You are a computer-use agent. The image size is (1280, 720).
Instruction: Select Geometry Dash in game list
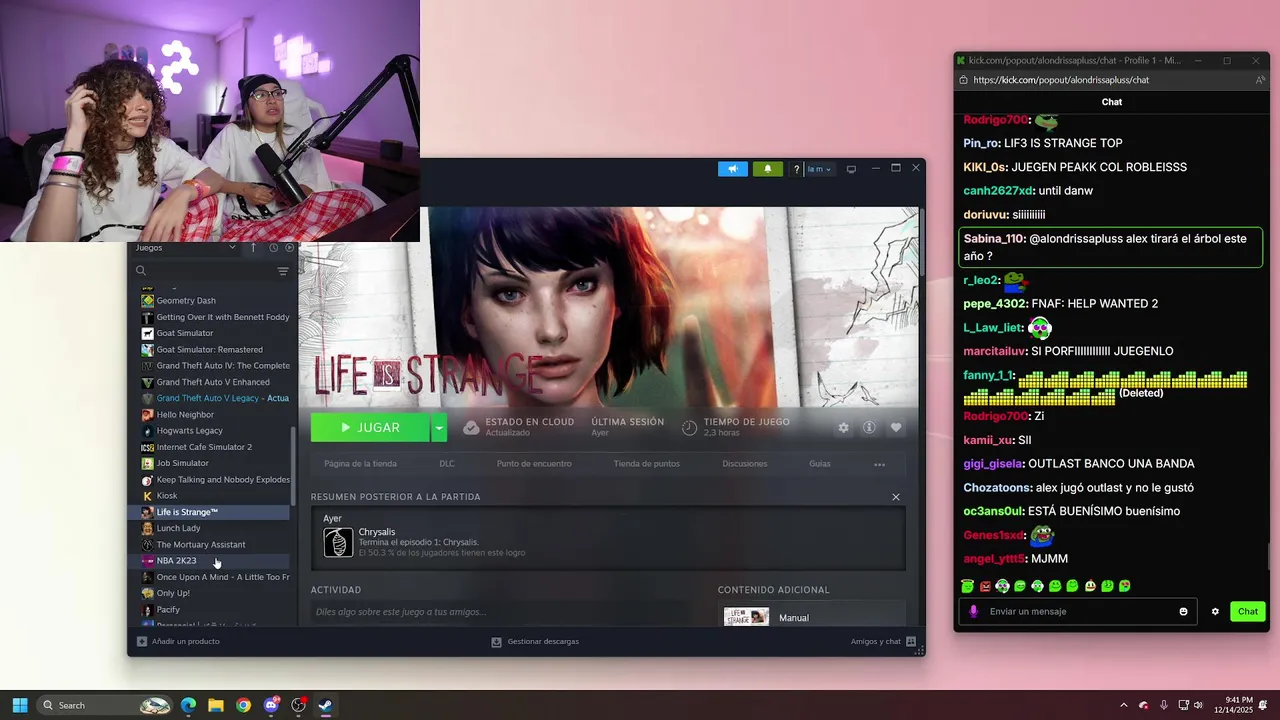[186, 300]
